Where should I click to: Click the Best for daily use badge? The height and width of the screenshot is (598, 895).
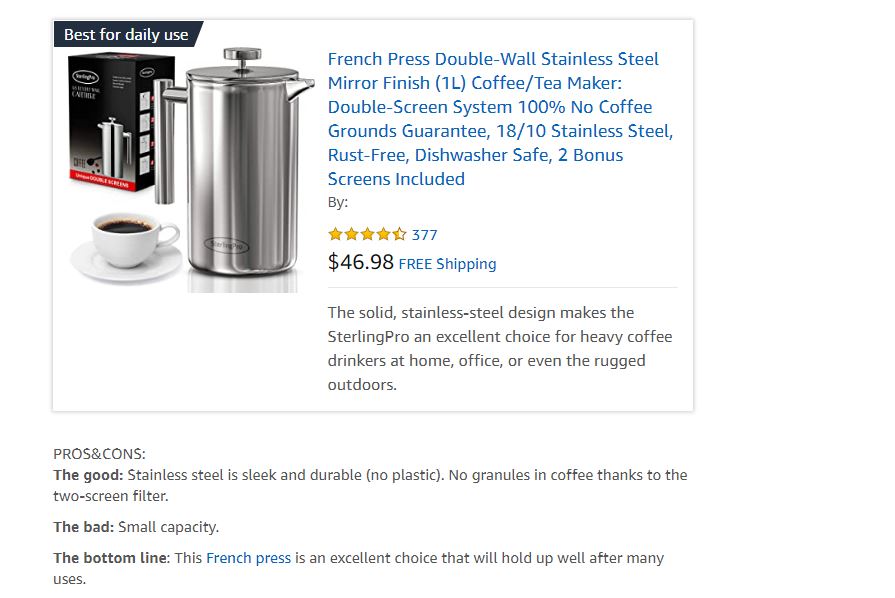126,34
